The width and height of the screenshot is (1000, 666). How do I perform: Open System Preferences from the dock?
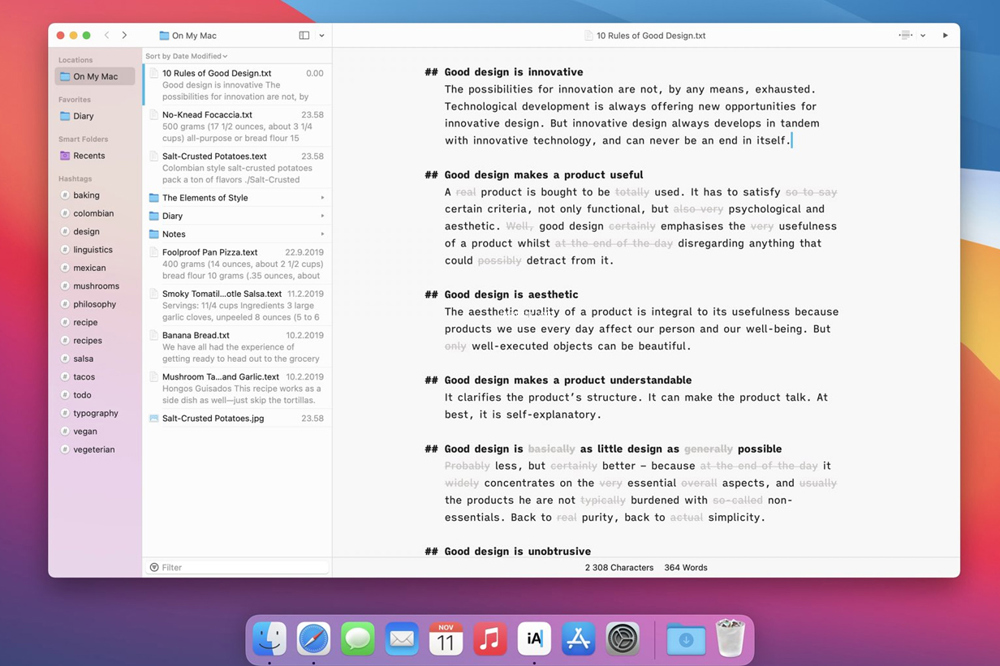click(x=622, y=639)
